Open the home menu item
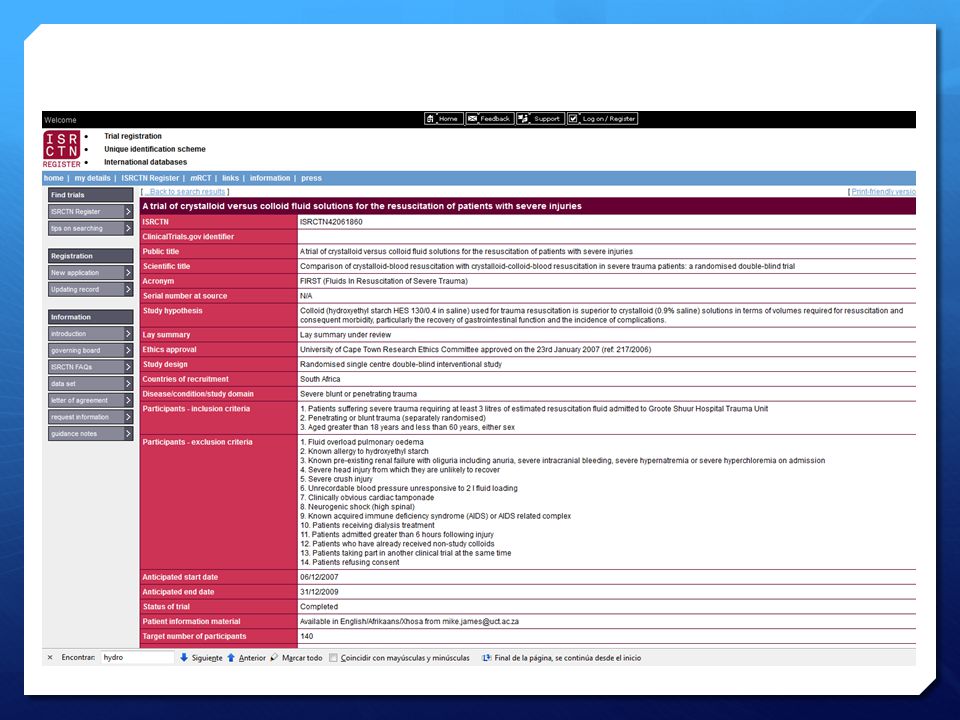Screen dimensions: 960x720 click(53, 178)
